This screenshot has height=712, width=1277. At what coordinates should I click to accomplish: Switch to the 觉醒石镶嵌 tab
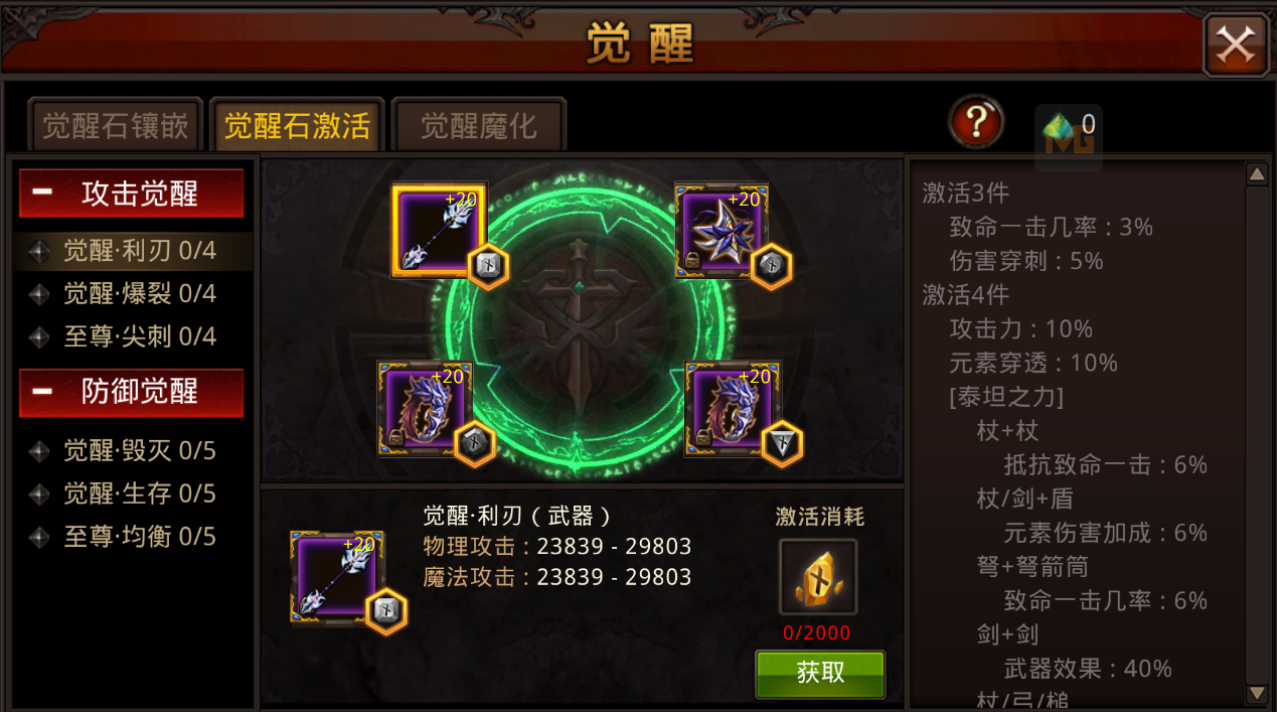pyautogui.click(x=115, y=126)
